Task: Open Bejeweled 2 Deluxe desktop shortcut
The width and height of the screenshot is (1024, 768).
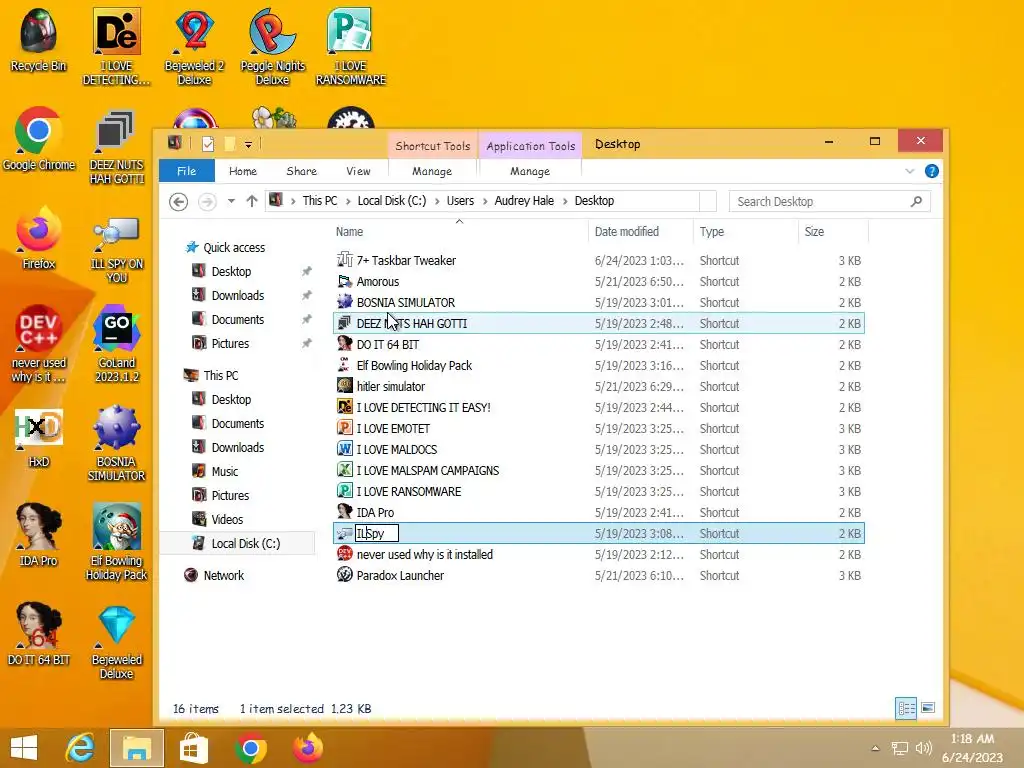Action: [x=194, y=47]
